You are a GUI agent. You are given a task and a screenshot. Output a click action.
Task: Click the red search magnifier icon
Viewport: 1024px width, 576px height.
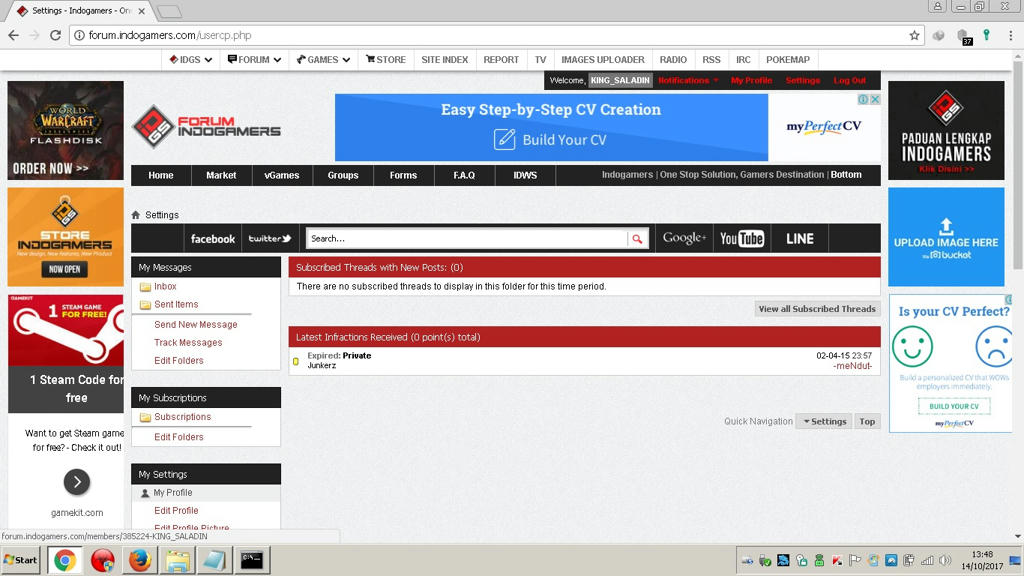click(x=637, y=239)
